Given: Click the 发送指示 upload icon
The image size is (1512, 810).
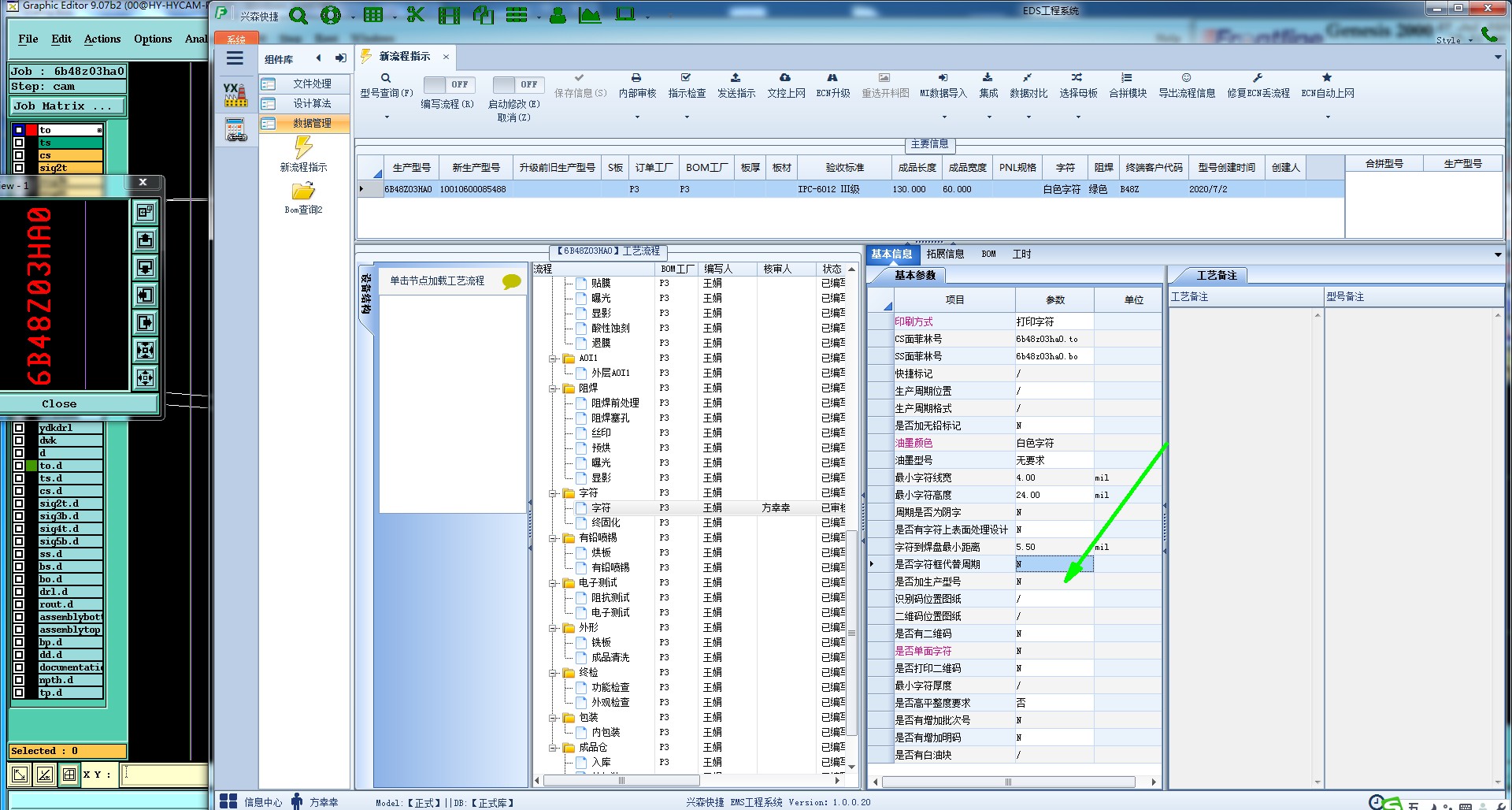Looking at the screenshot, I should [736, 78].
